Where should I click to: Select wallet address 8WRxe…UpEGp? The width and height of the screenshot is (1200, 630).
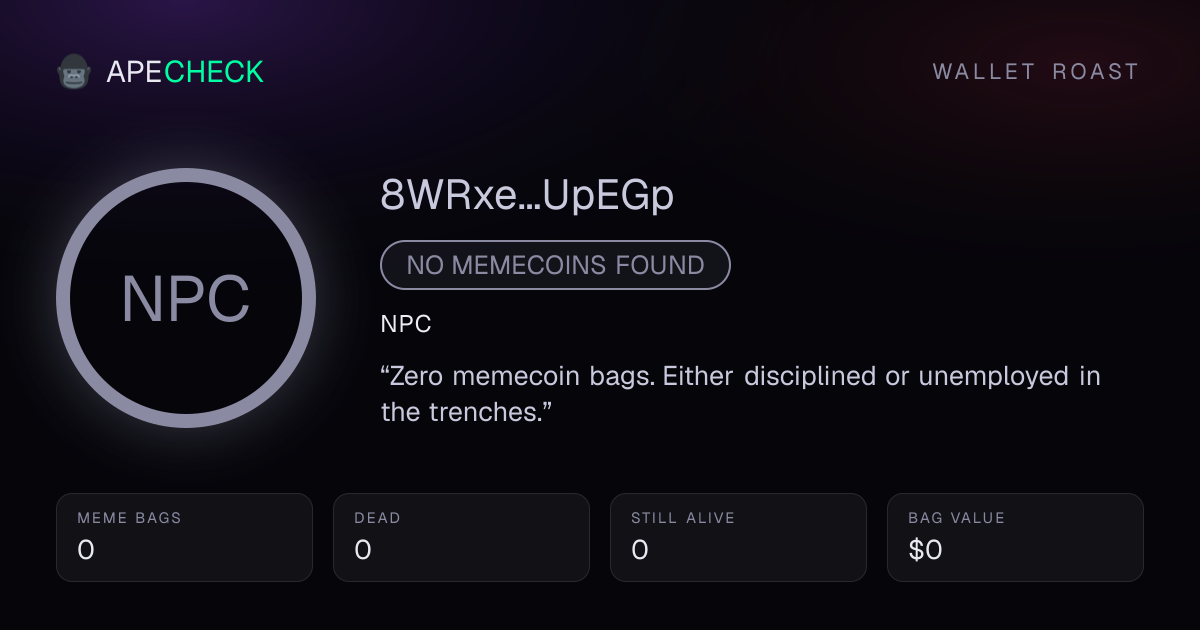point(527,197)
